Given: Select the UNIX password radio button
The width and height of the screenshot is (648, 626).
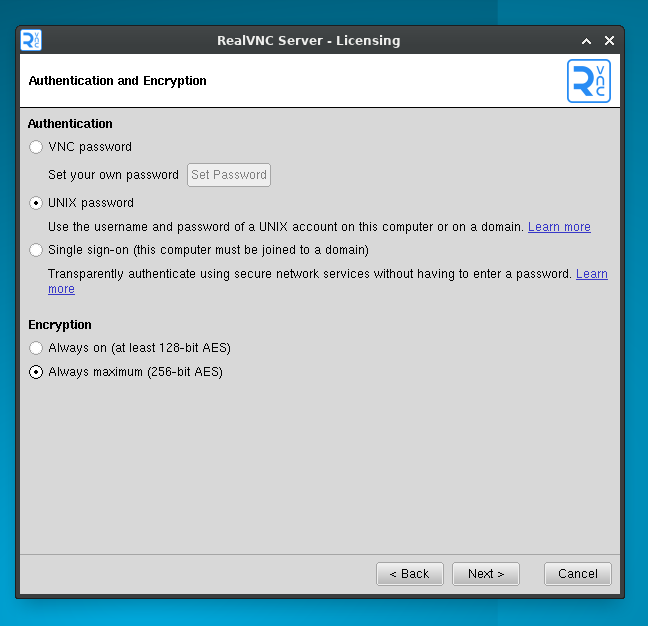Looking at the screenshot, I should [37, 203].
